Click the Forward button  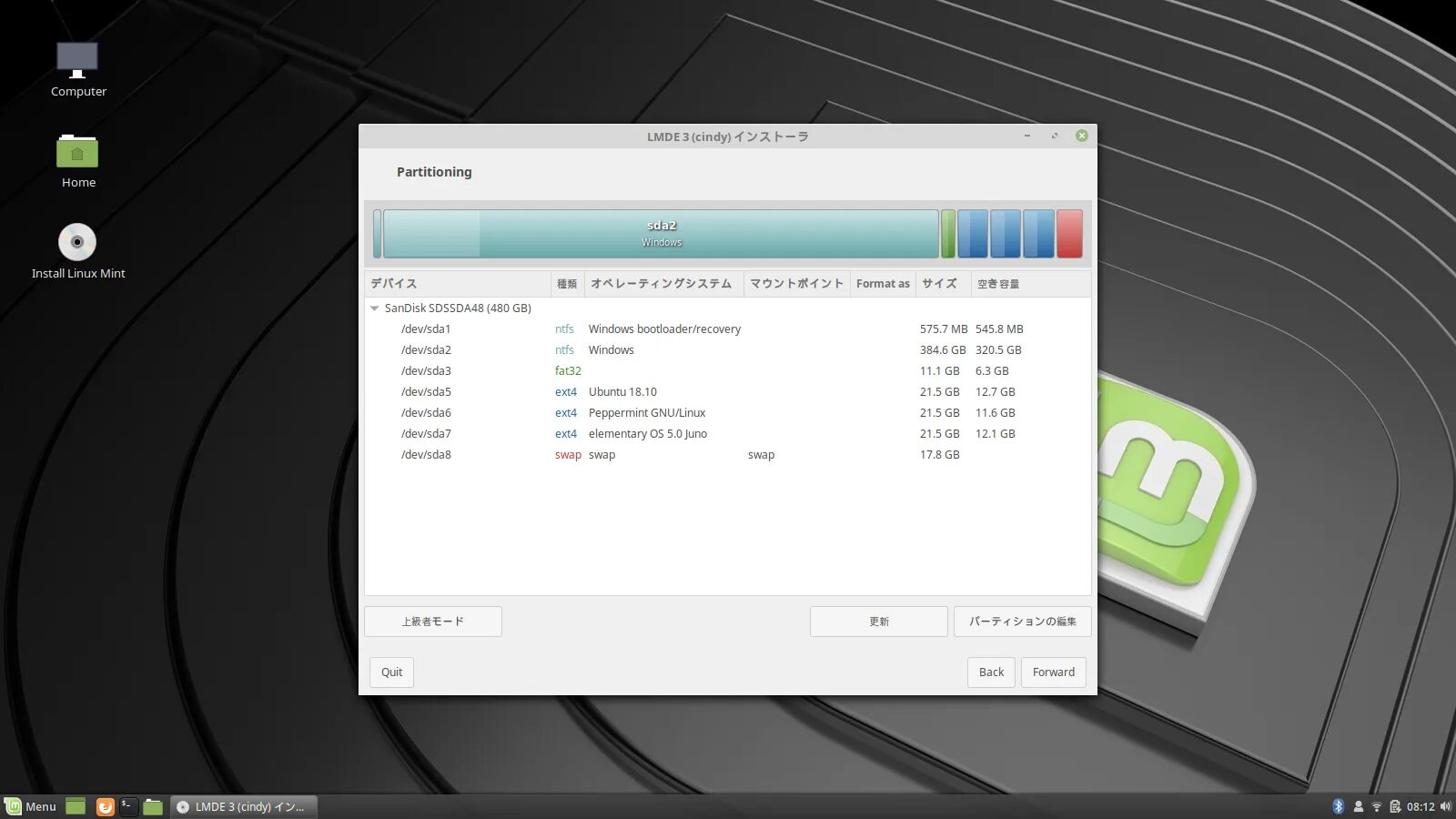pyautogui.click(x=1054, y=672)
